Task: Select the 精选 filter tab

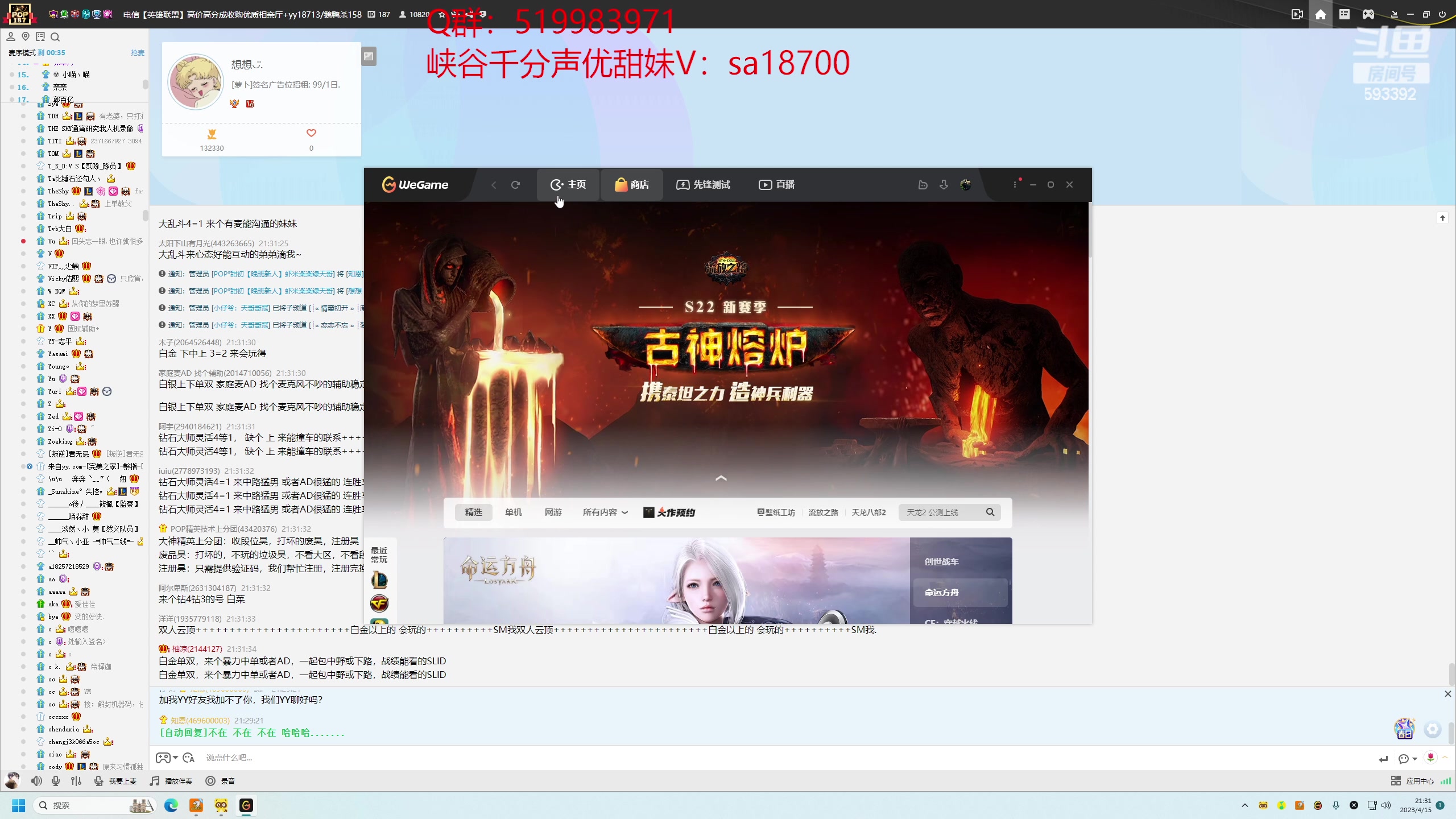Action: [473, 512]
